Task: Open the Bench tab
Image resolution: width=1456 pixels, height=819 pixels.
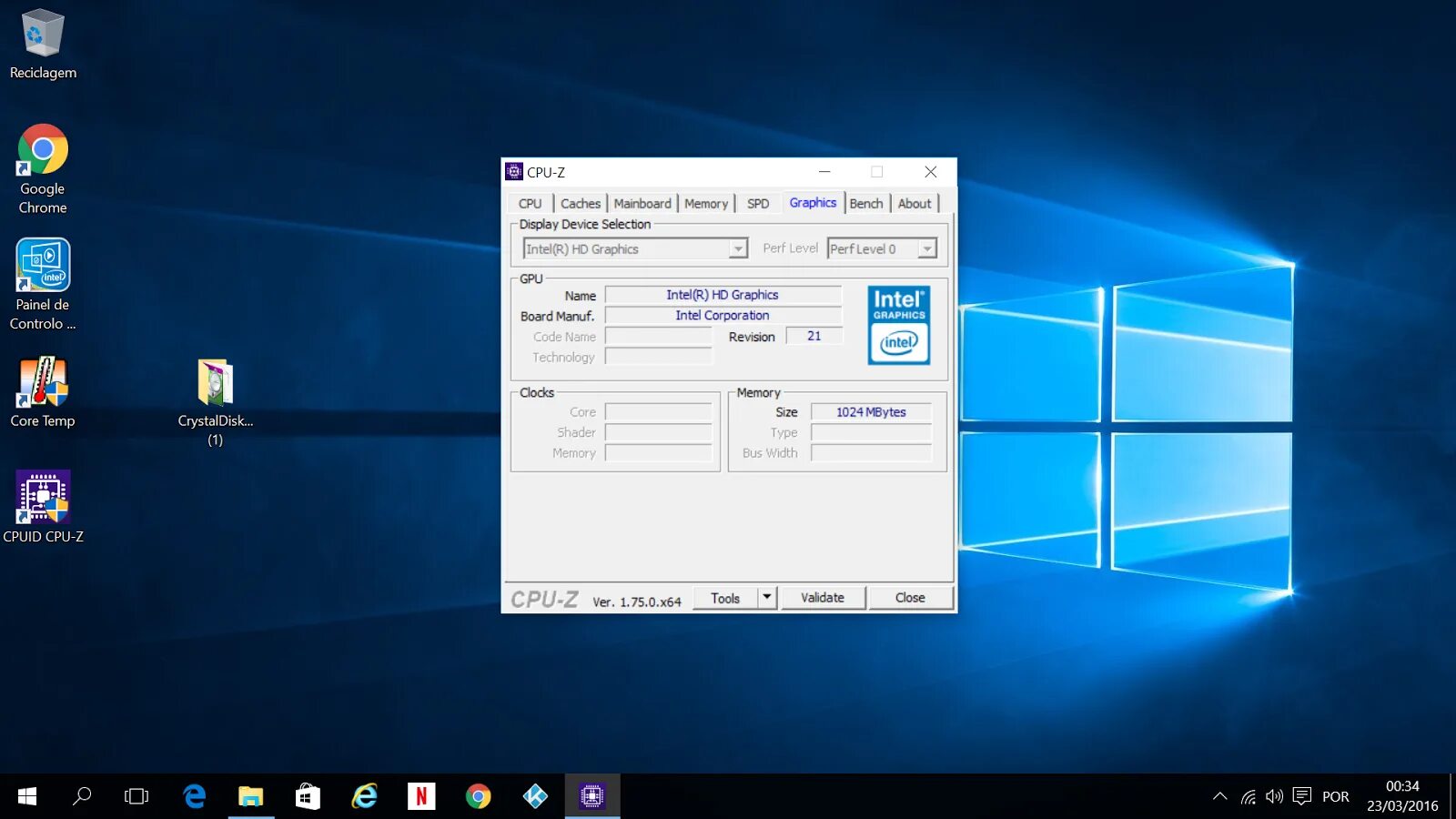Action: click(866, 204)
